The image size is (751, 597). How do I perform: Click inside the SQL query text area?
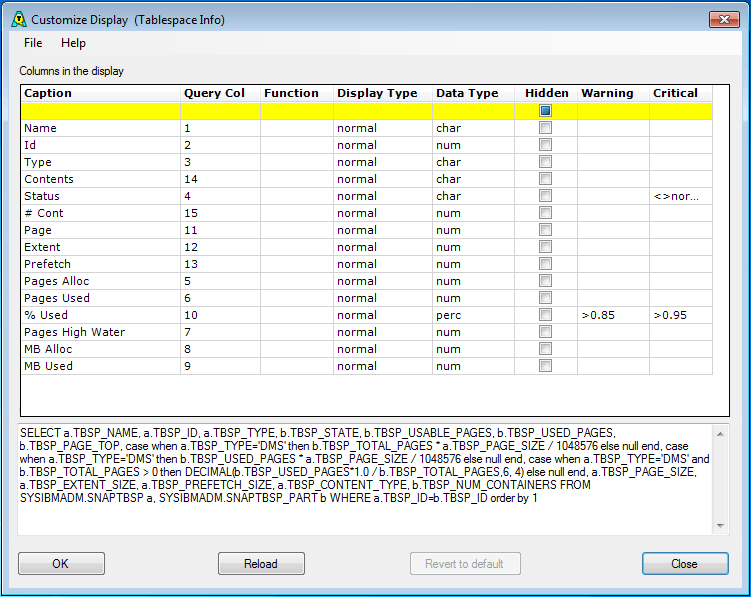pyautogui.click(x=365, y=480)
